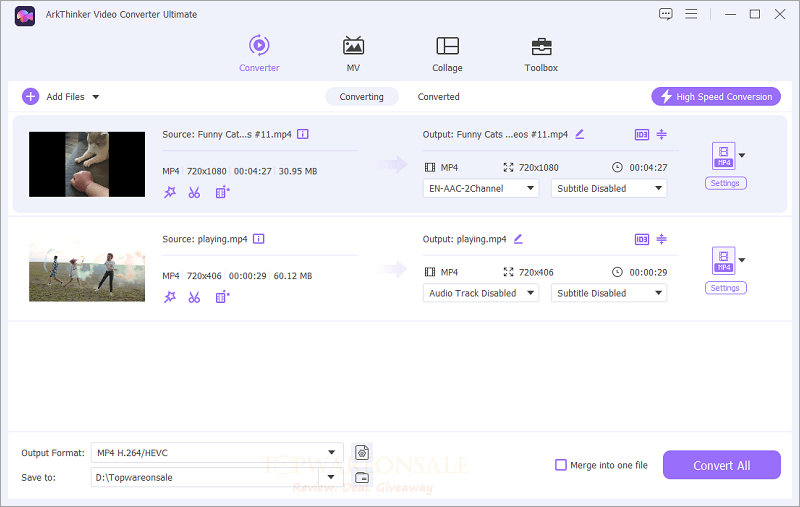Start conversion with Convert All
800x507 pixels.
(x=721, y=465)
